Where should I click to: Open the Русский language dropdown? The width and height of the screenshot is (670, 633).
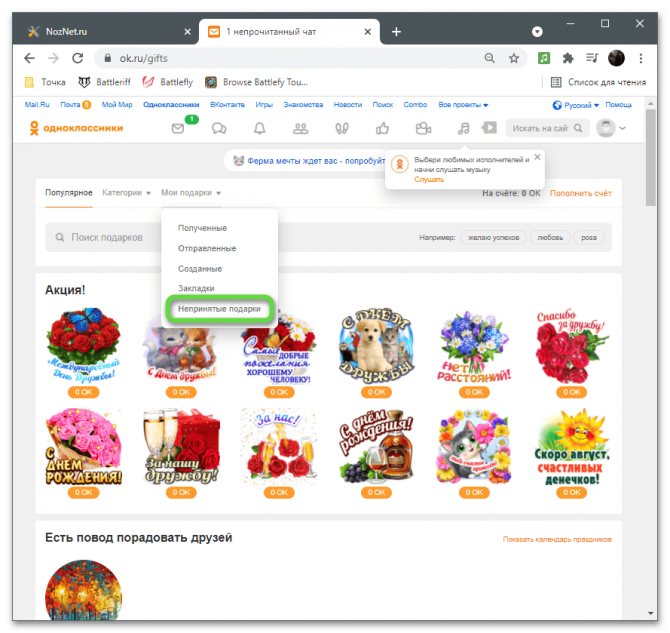click(x=576, y=105)
